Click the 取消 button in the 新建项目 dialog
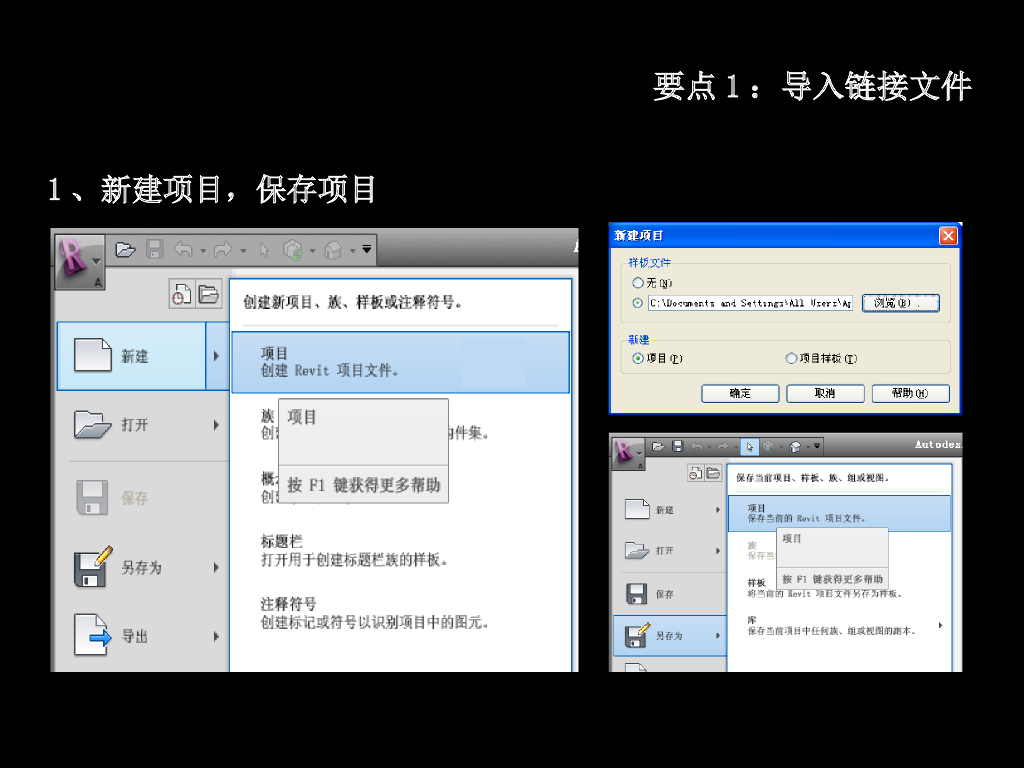The width and height of the screenshot is (1024, 768). point(825,393)
